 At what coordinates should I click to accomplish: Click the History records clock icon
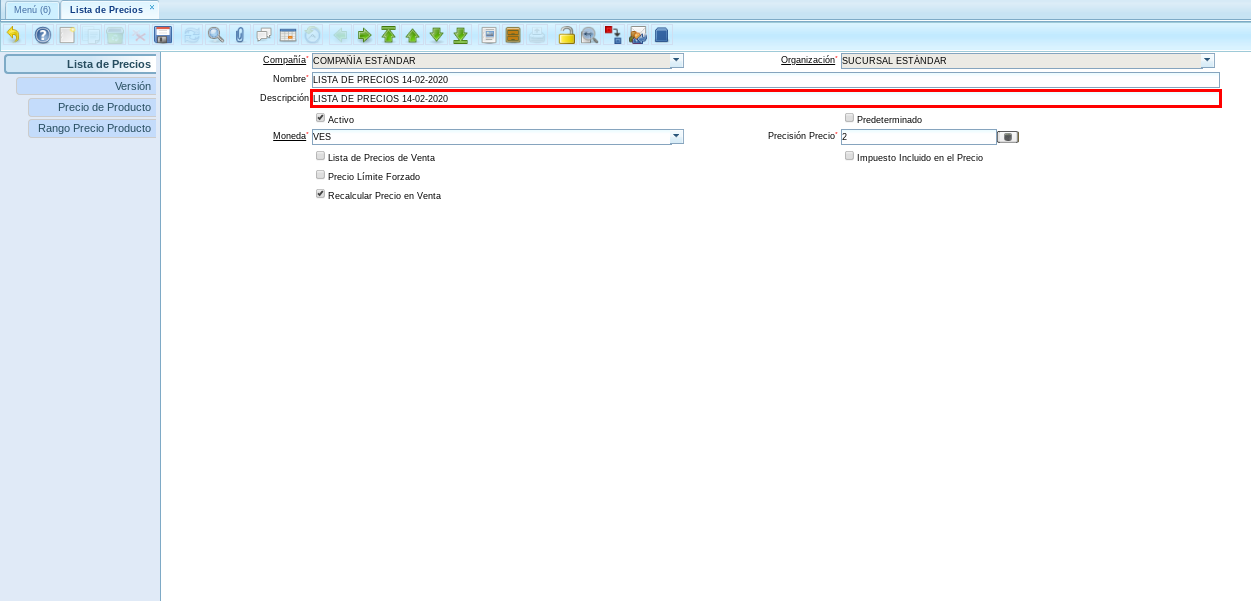pyautogui.click(x=312, y=35)
